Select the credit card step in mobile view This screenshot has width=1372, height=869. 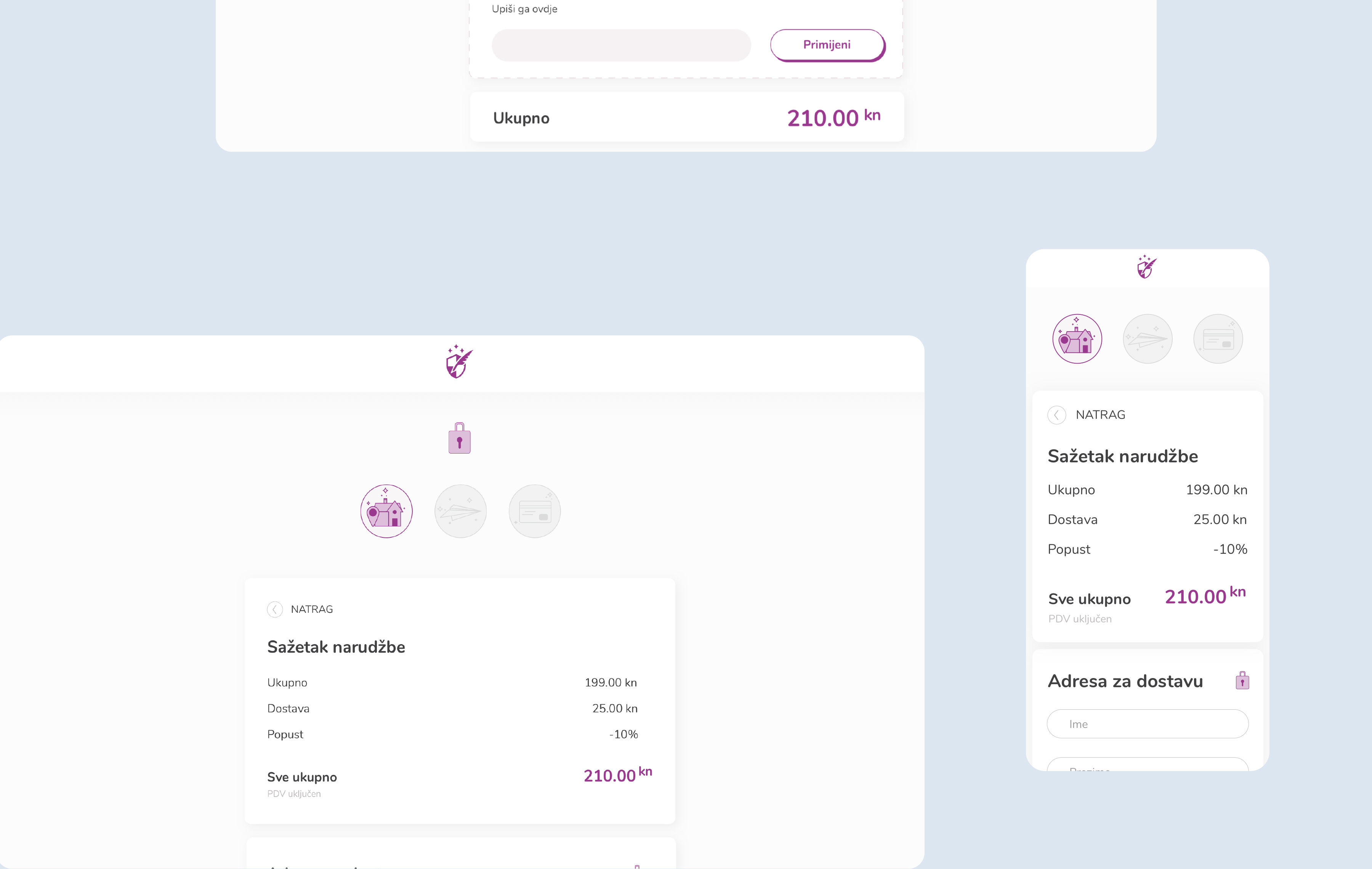coord(1218,339)
